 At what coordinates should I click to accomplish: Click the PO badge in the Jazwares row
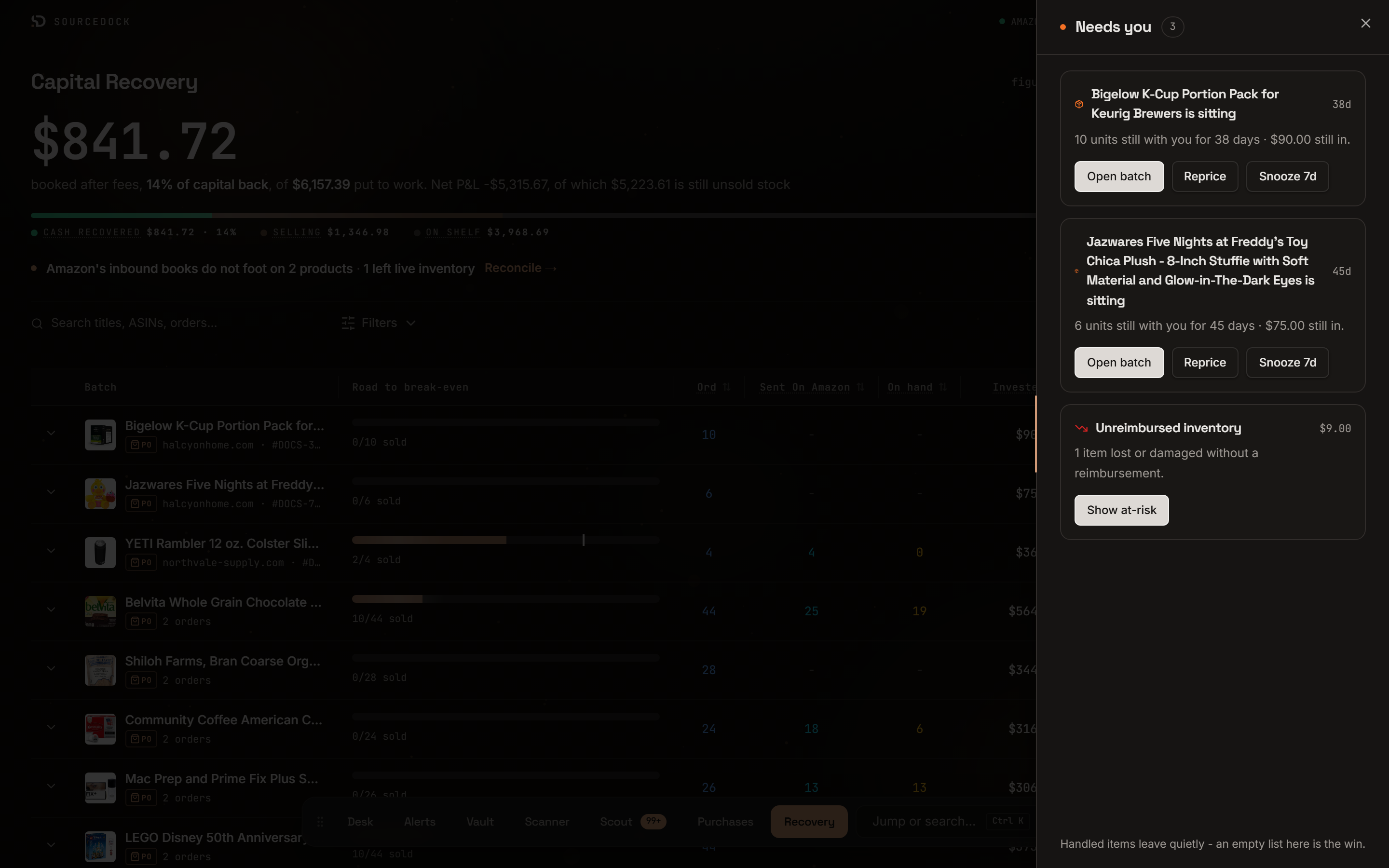[x=141, y=503]
